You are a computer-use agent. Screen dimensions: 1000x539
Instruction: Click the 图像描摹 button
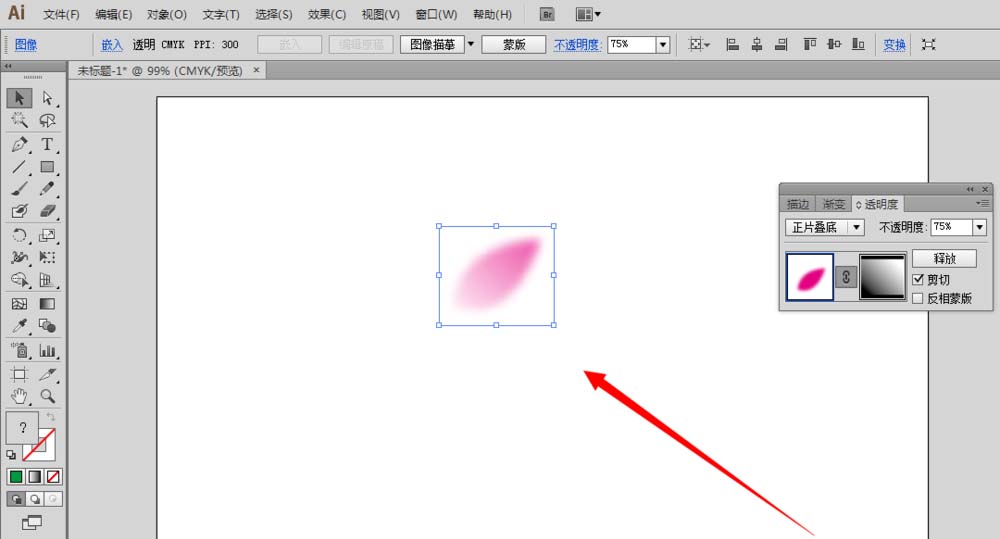[432, 45]
